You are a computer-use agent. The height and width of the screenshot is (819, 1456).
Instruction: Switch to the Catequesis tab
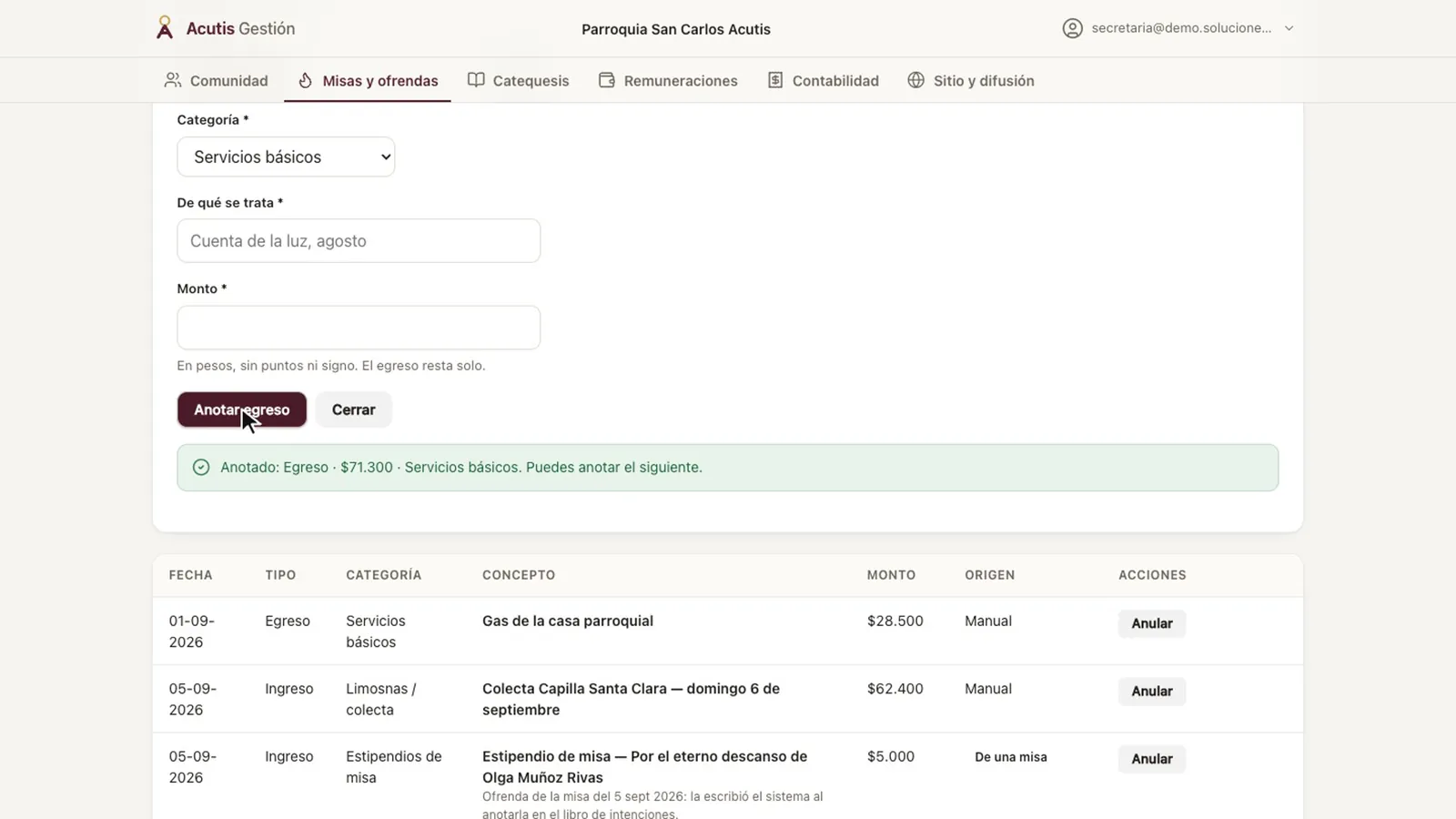(x=518, y=80)
